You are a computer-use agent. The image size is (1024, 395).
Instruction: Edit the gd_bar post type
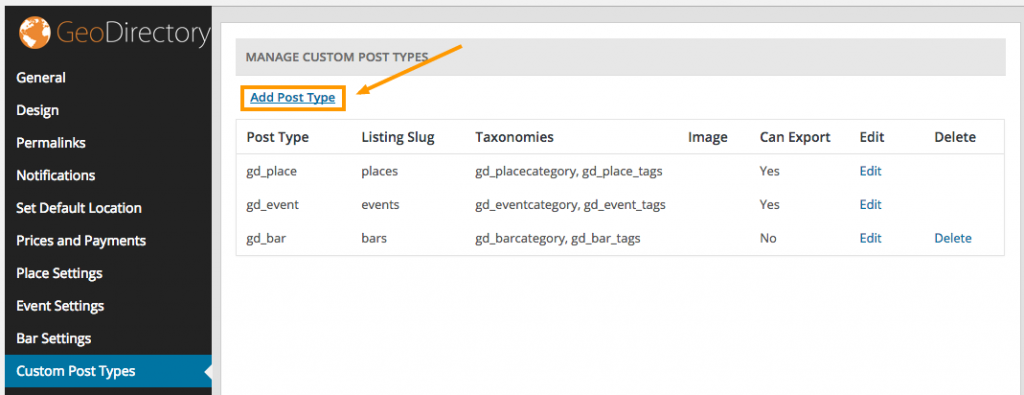click(x=871, y=238)
